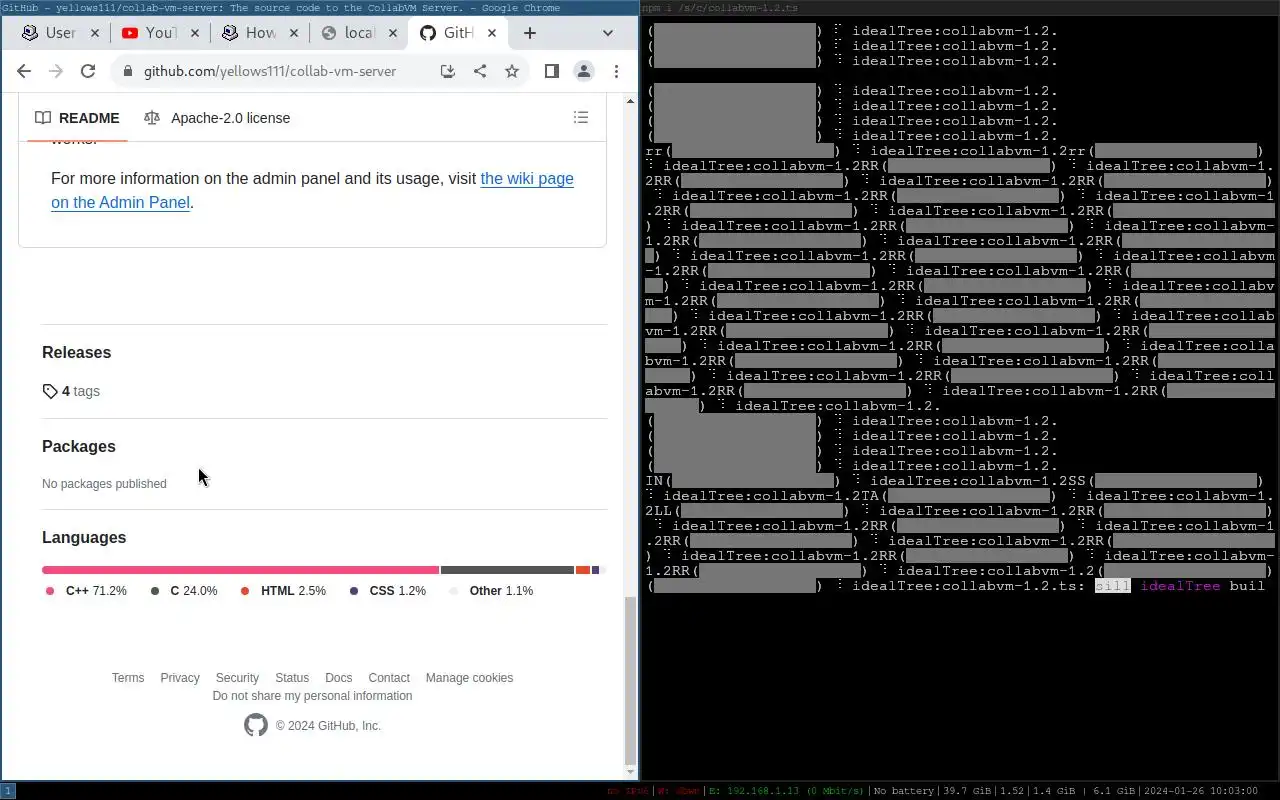Close the YouTube tab
The height and width of the screenshot is (800, 1280).
(x=195, y=33)
